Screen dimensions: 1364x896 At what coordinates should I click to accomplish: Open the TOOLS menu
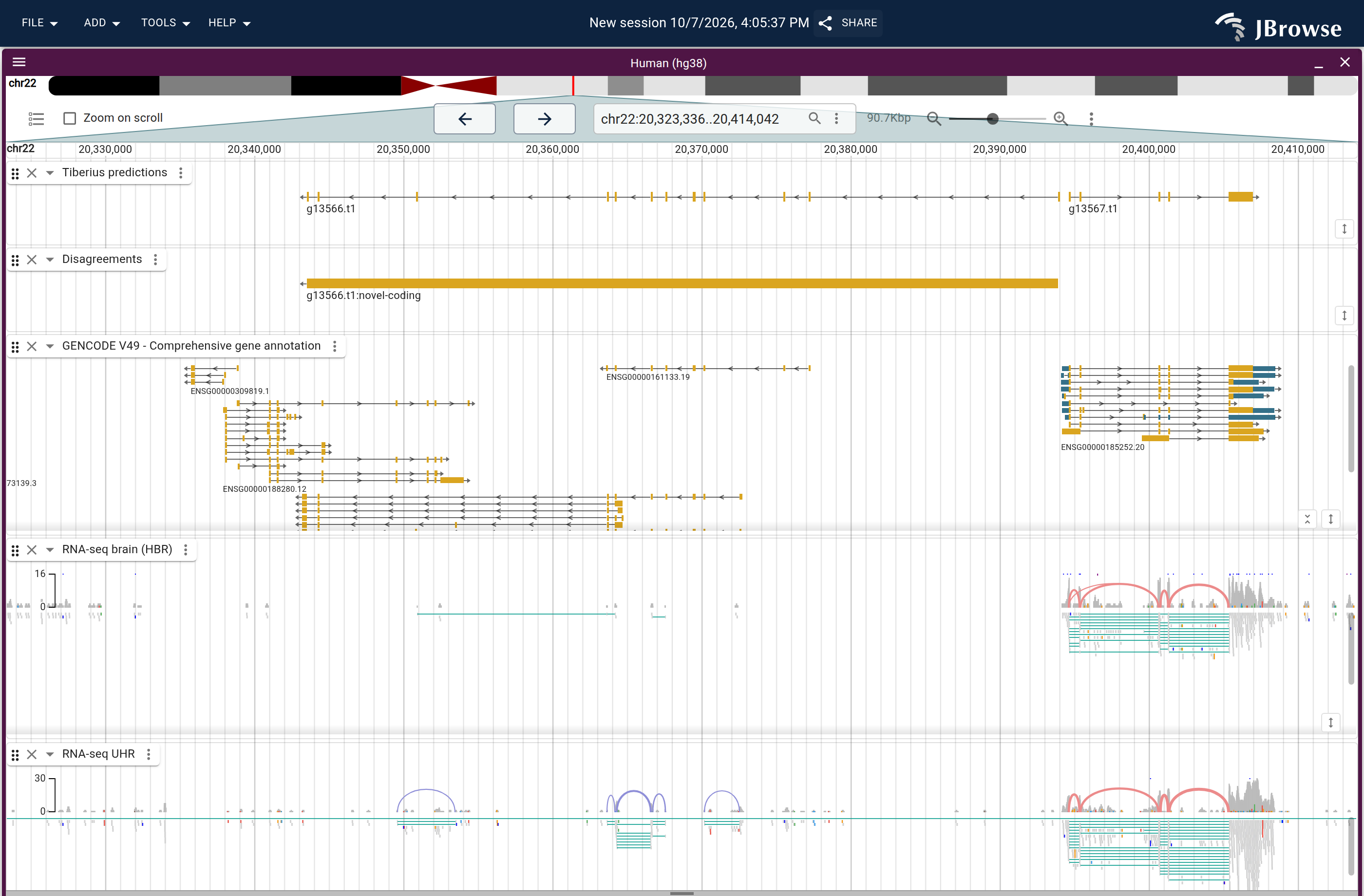tap(165, 23)
